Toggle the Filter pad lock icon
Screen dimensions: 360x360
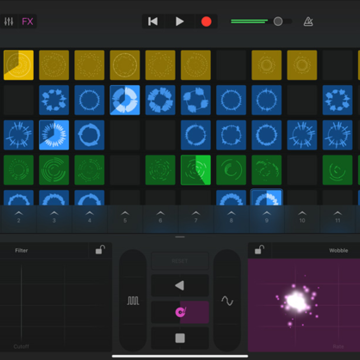(100, 250)
